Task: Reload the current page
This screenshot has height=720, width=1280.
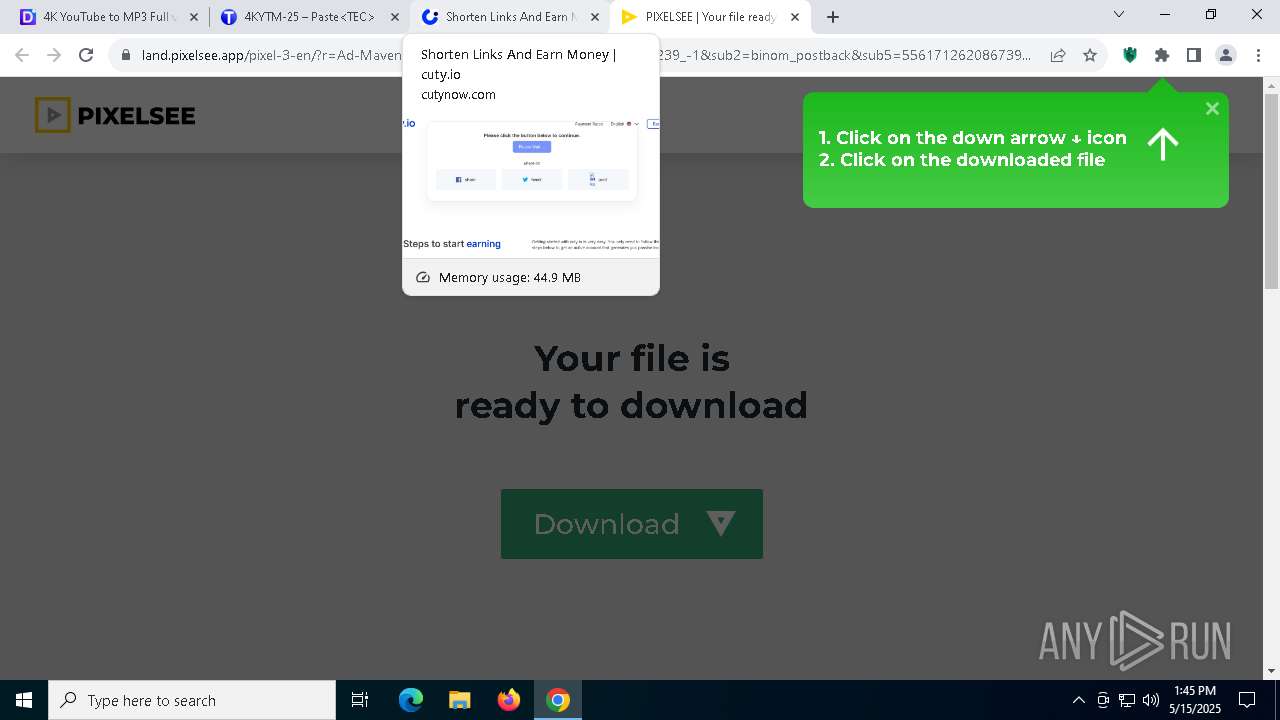Action: [x=86, y=55]
